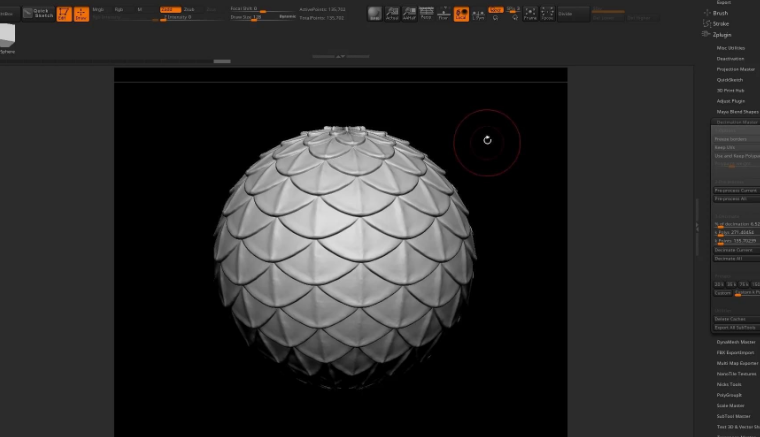760x437 pixels.
Task: Collapse the Decimation Master section
Action: coord(736,122)
